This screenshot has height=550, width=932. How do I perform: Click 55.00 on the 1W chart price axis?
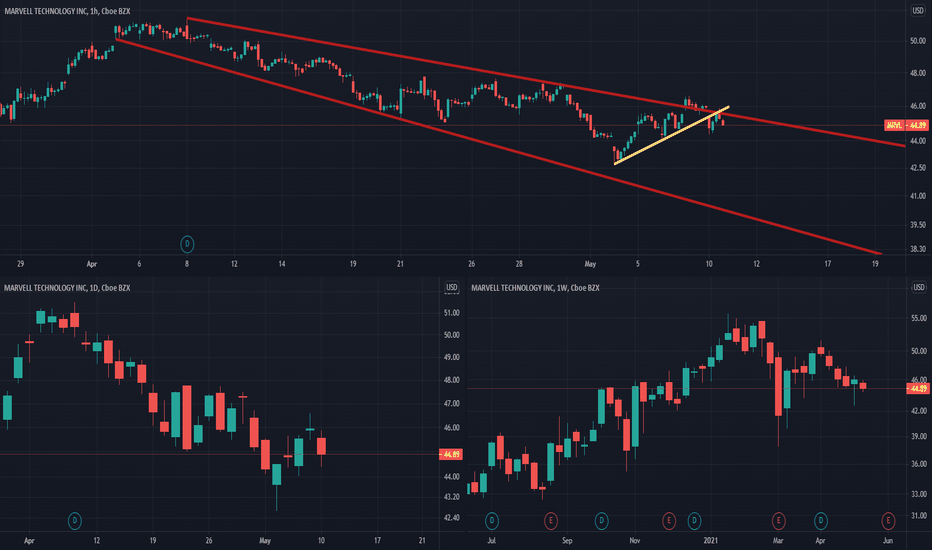coord(919,319)
